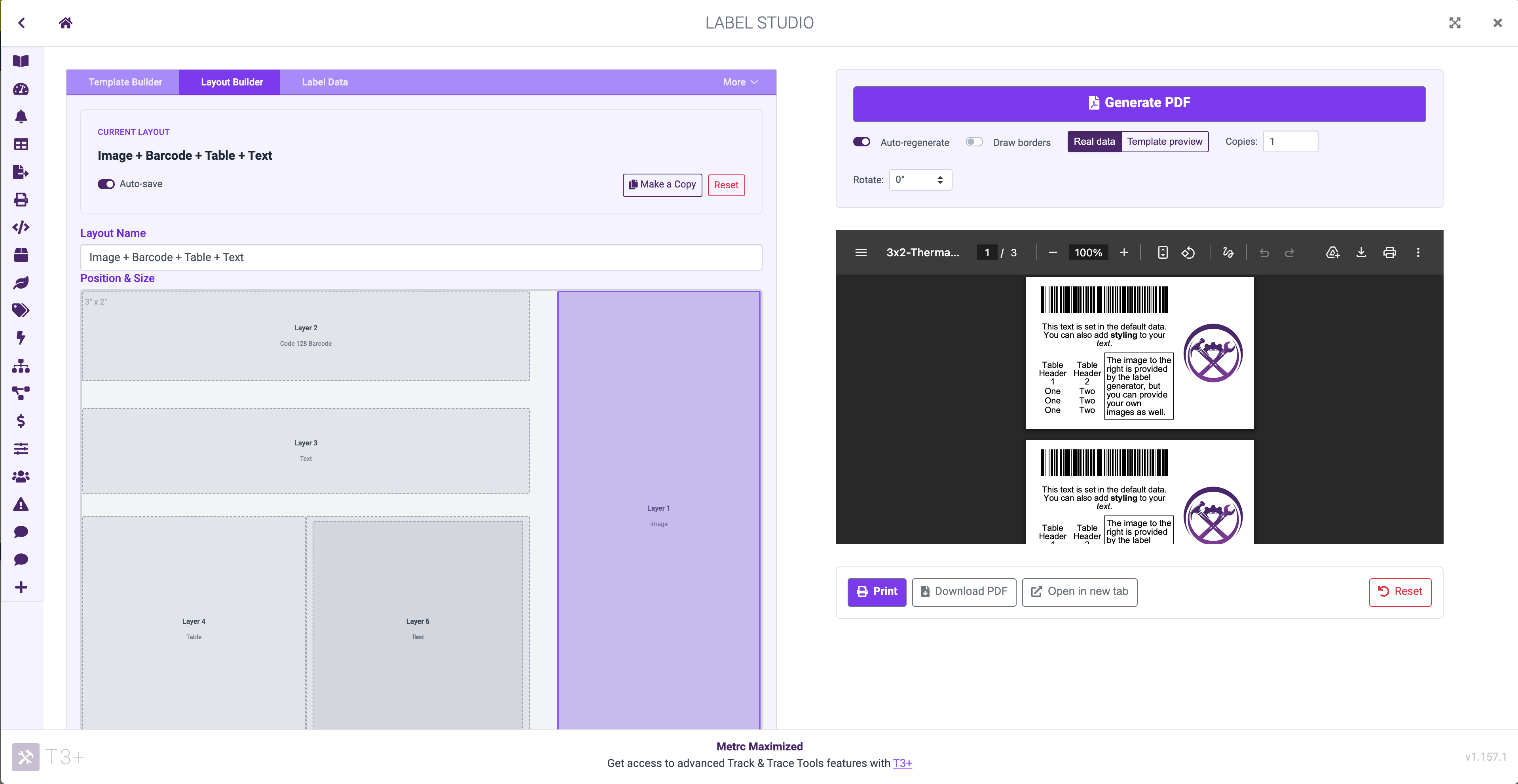This screenshot has width=1518, height=784.
Task: Open the printer icon in the sidebar
Action: pos(21,200)
